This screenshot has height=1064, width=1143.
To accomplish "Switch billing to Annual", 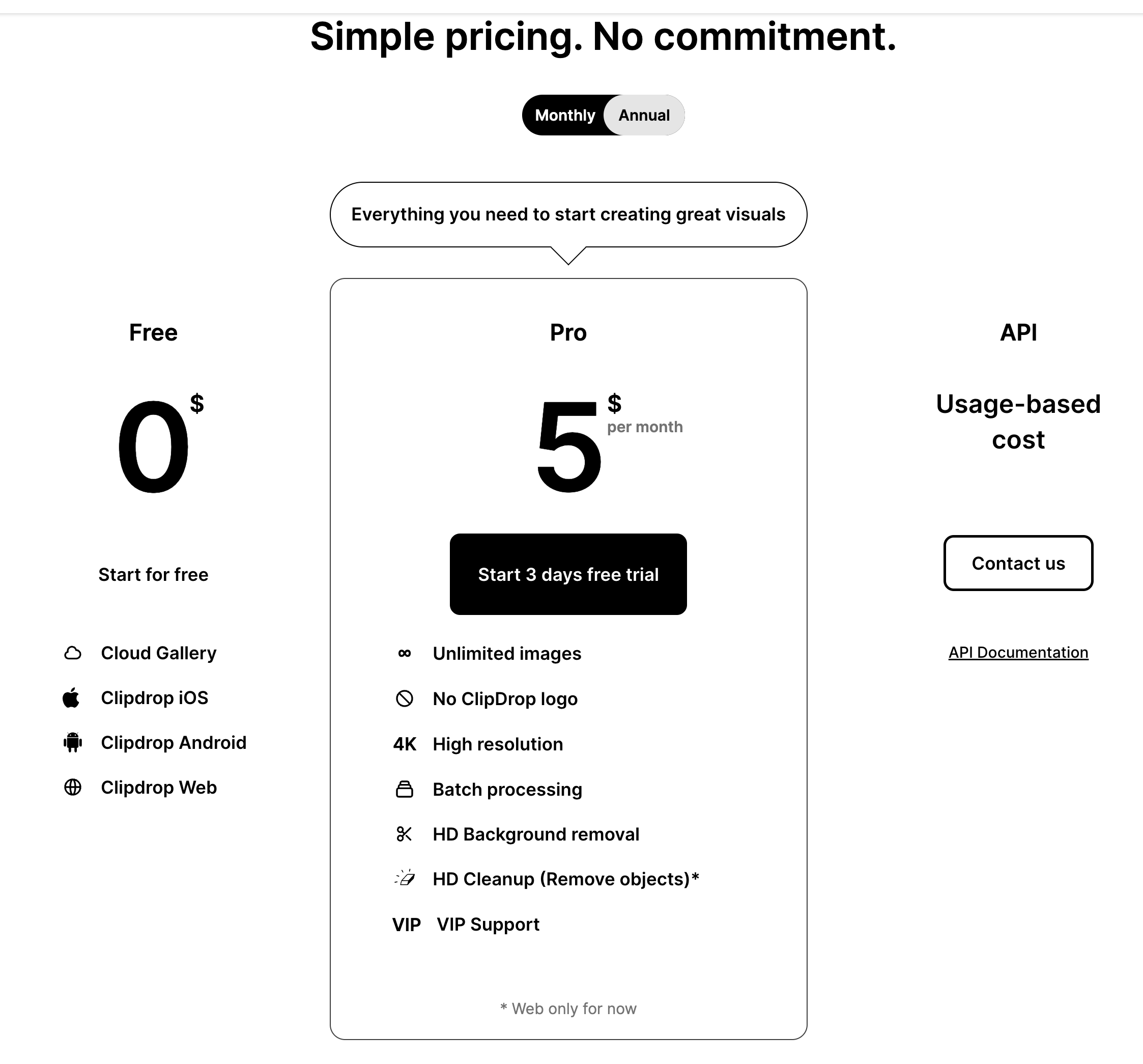I will (x=644, y=115).
